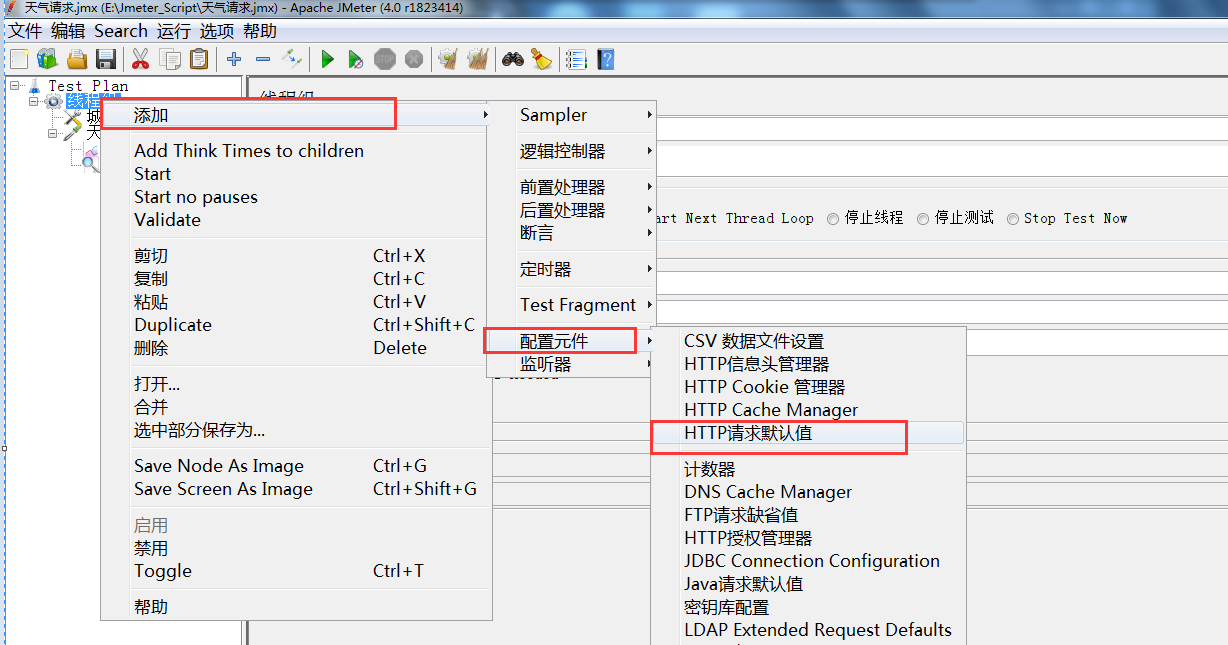
Task: Open the 运行 menu
Action: (x=174, y=31)
